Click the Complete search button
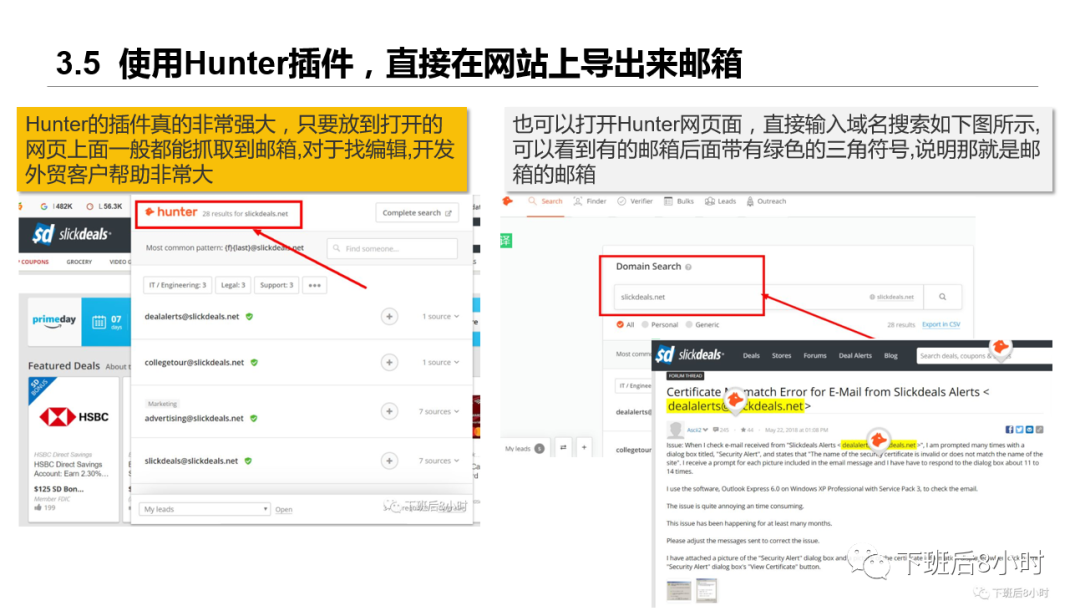This screenshot has width=1080, height=611. pos(417,212)
